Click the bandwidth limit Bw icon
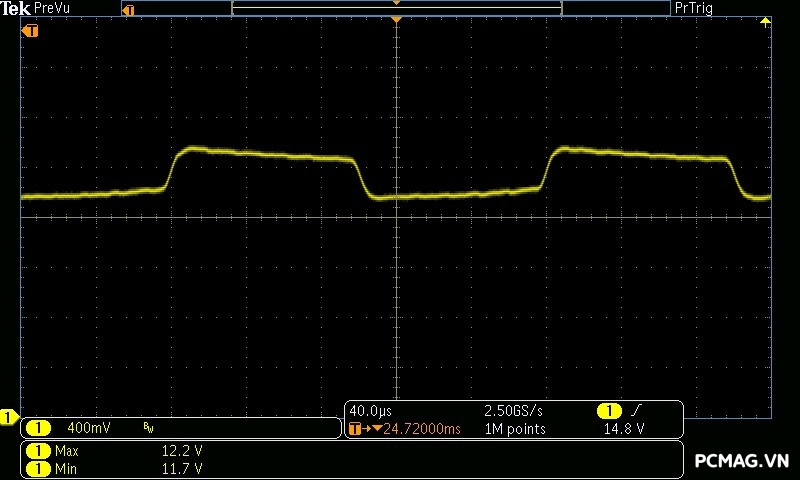This screenshot has width=800, height=480. [x=148, y=428]
